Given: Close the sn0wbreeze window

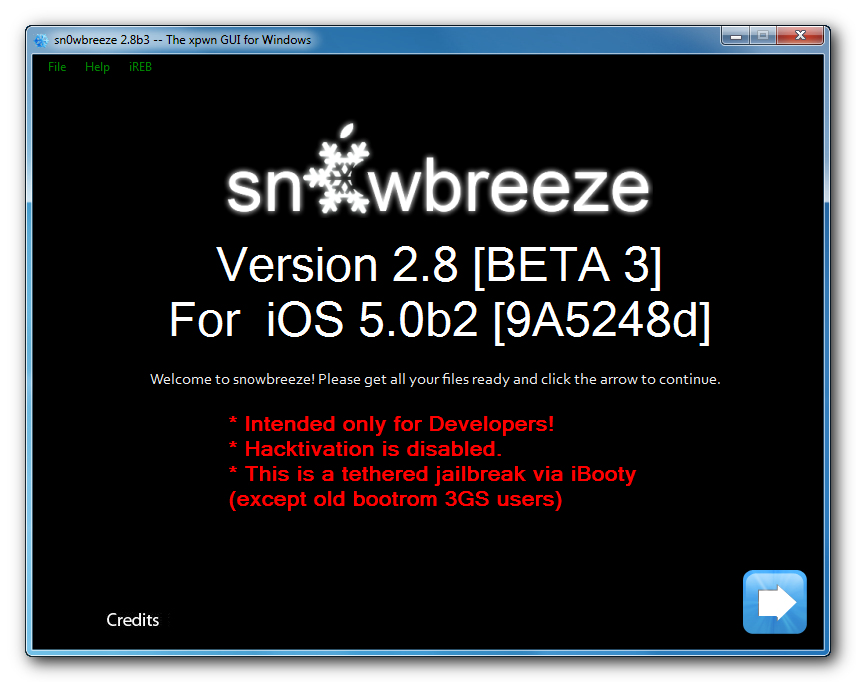Looking at the screenshot, I should pos(800,36).
